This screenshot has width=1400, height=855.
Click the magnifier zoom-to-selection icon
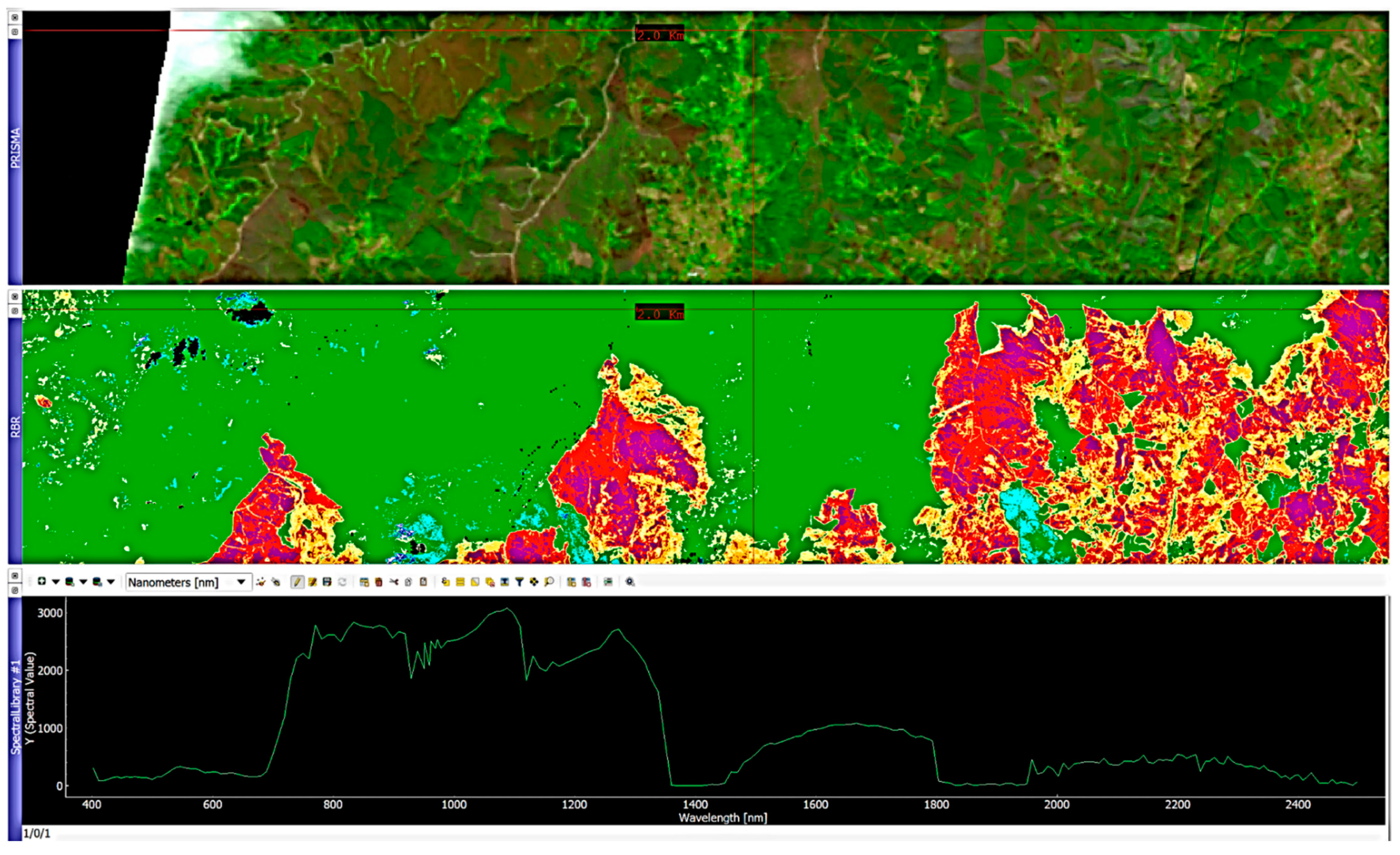(x=549, y=582)
